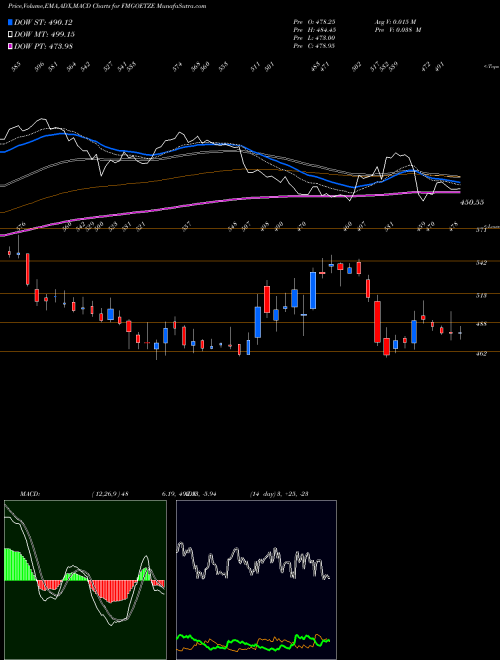
Task: Click the first red candle falling from 542
Action: 28,269
